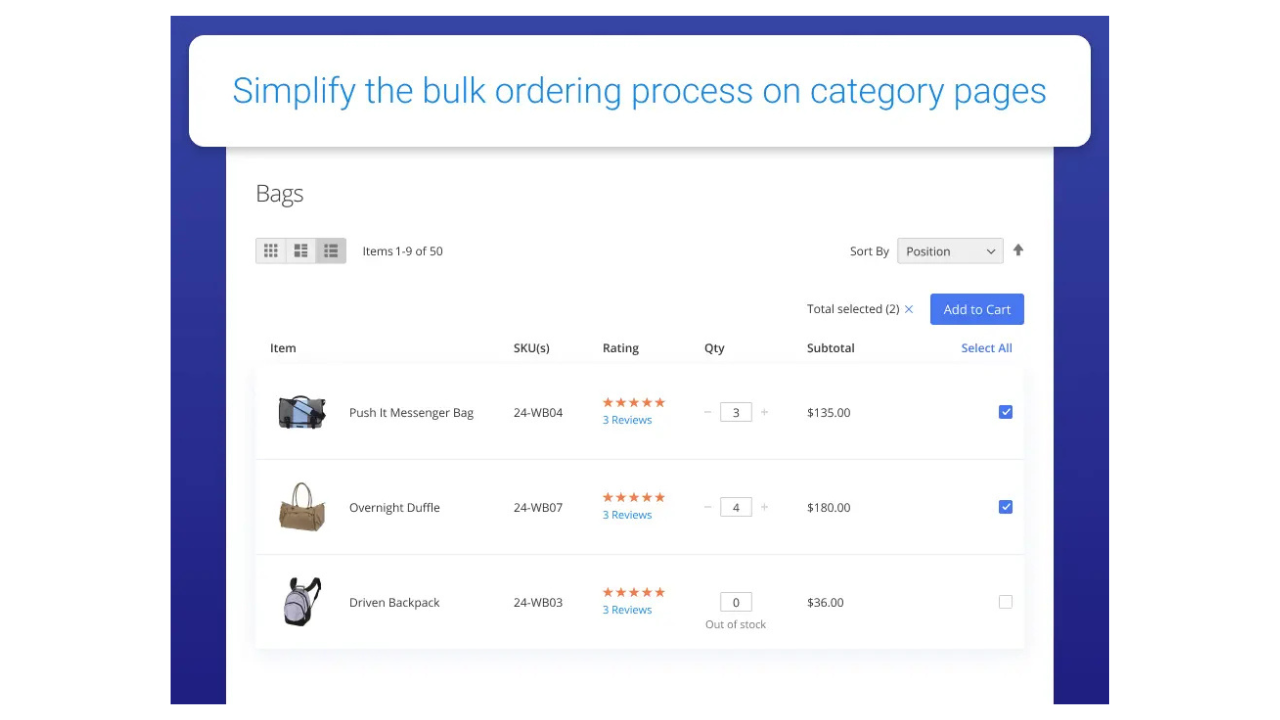The width and height of the screenshot is (1280, 720).
Task: Click the Add to Cart button
Action: 976,309
